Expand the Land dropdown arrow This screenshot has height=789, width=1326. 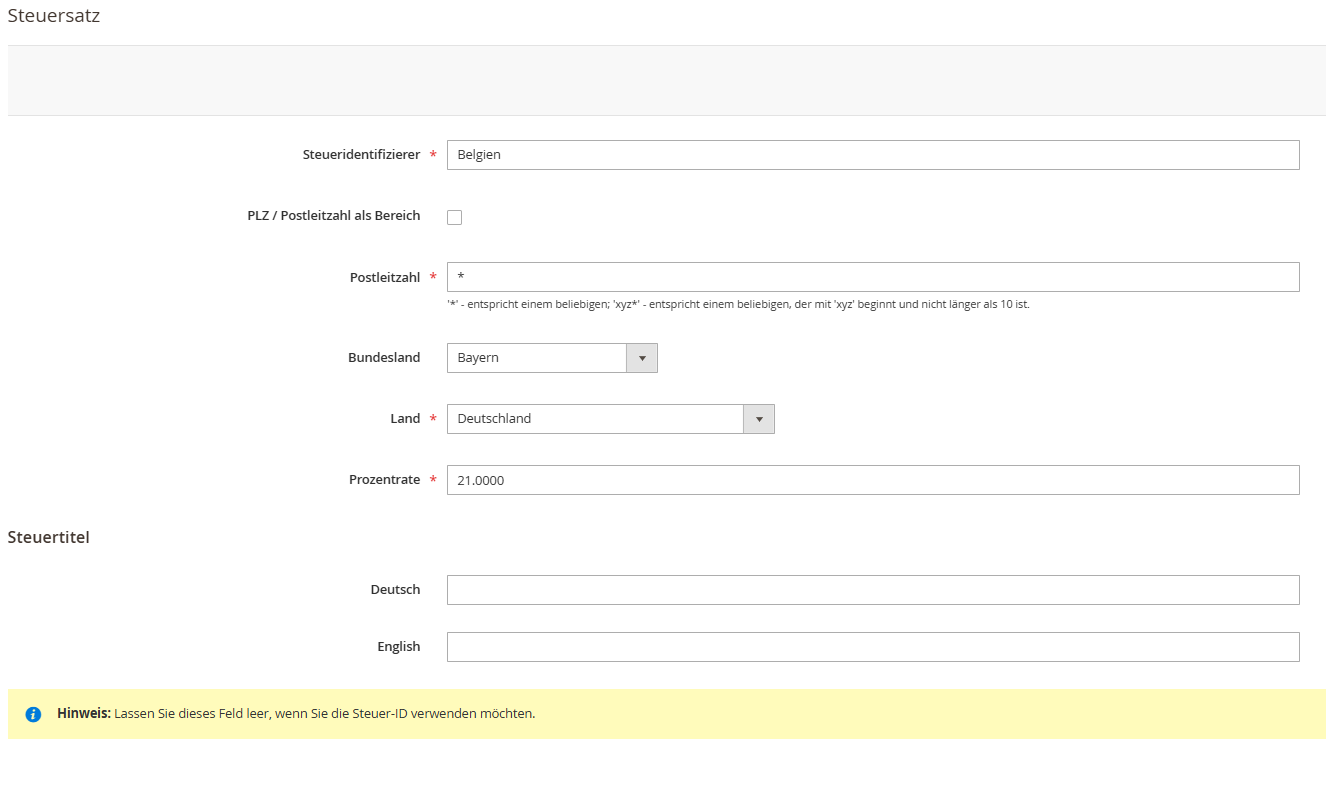click(759, 419)
